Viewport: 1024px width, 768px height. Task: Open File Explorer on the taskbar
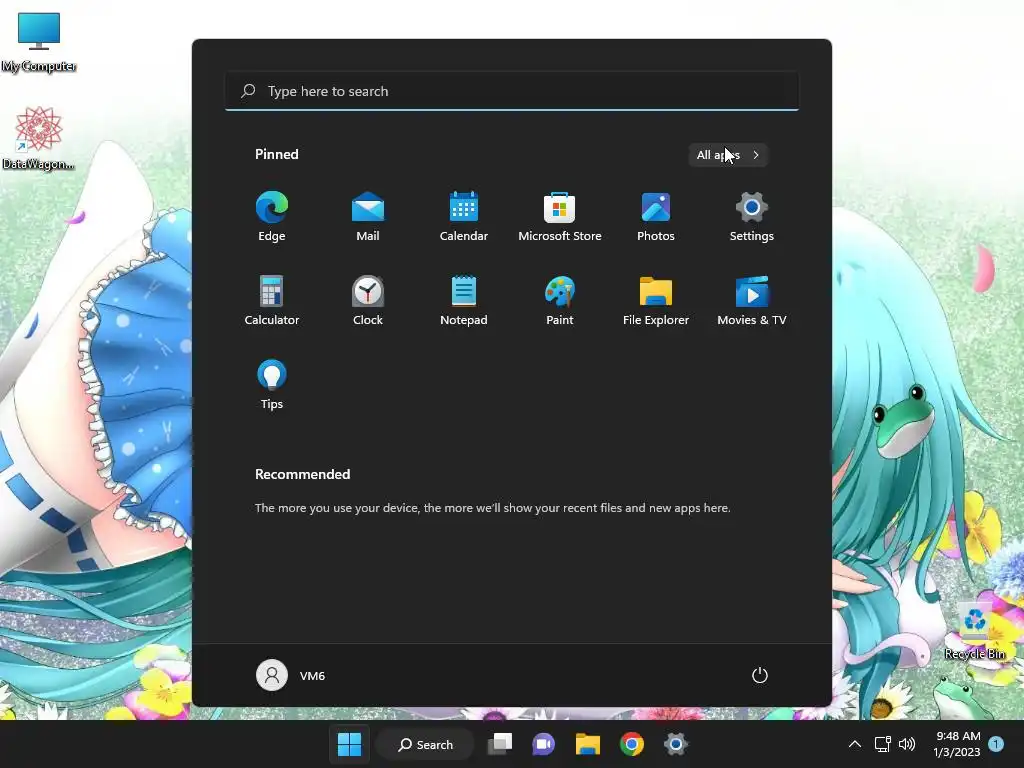click(x=588, y=744)
